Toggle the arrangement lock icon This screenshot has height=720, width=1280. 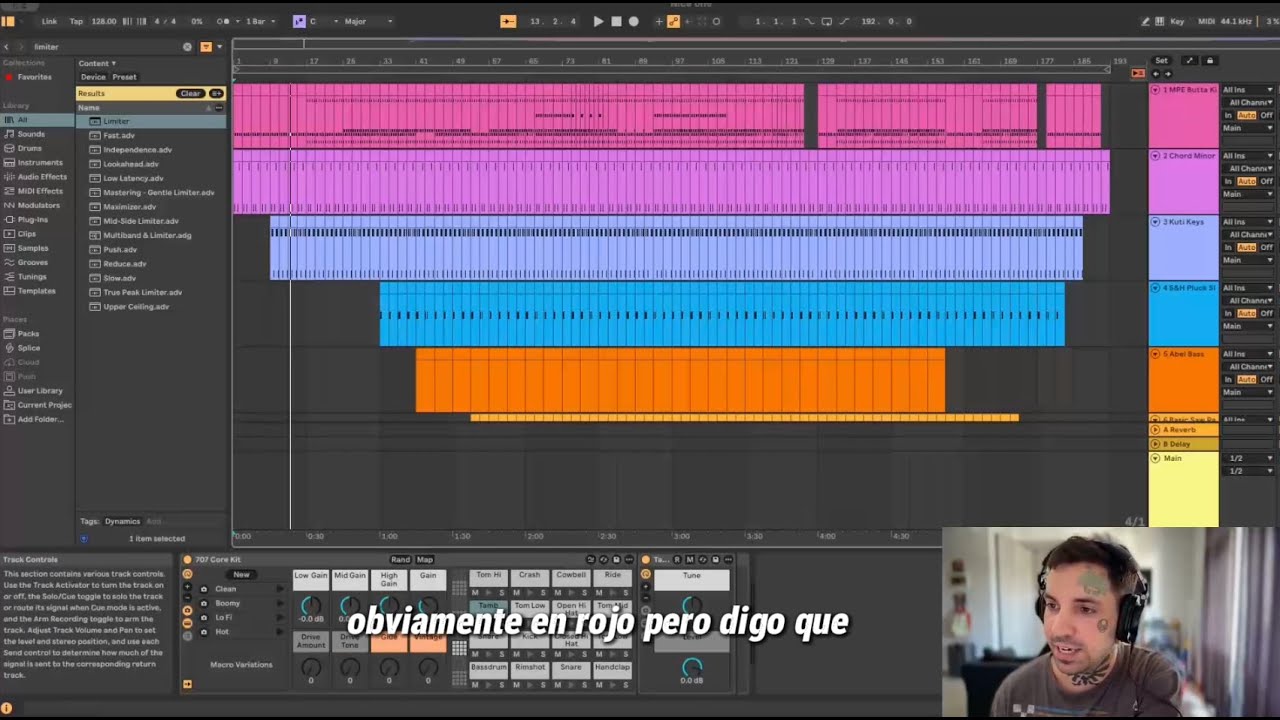coord(1209,60)
